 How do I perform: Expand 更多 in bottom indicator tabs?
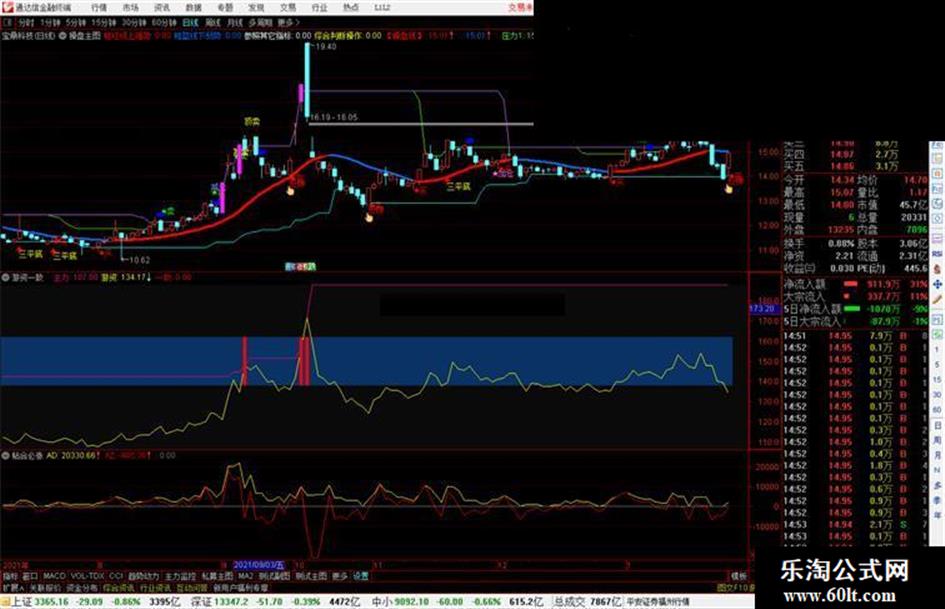click(340, 576)
